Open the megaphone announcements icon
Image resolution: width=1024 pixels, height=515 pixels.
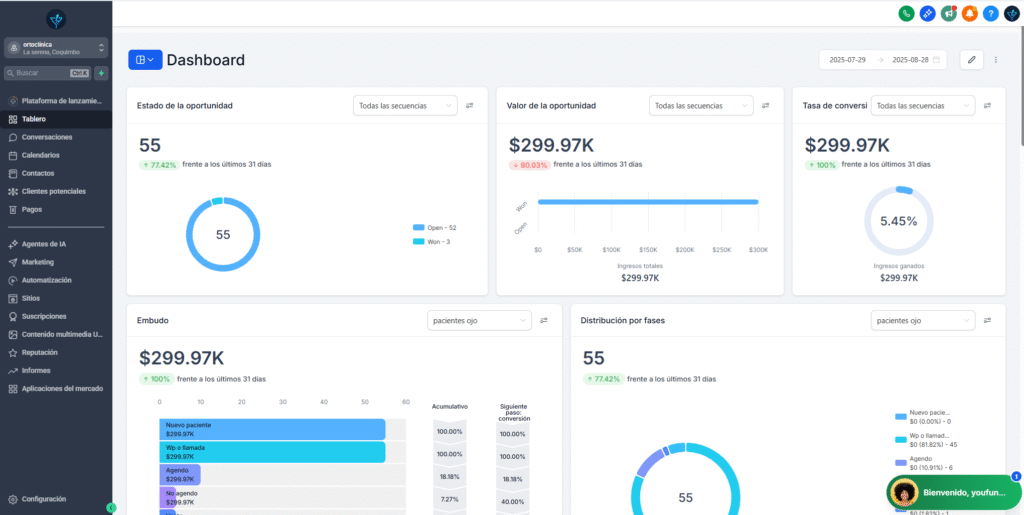pyautogui.click(x=949, y=14)
